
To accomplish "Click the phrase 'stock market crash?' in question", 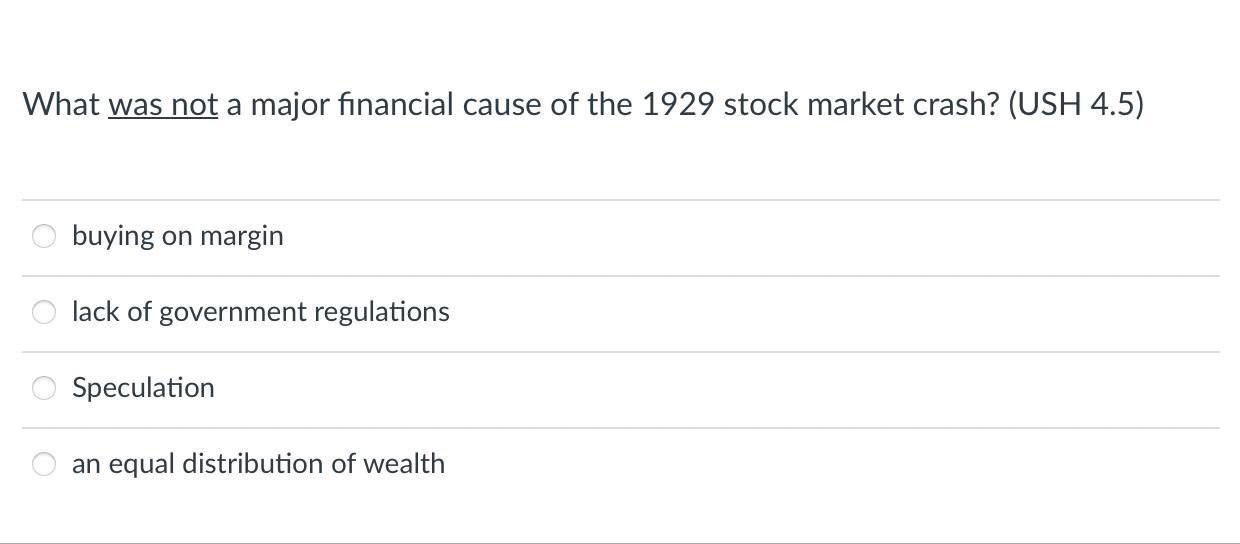I will coord(860,104).
